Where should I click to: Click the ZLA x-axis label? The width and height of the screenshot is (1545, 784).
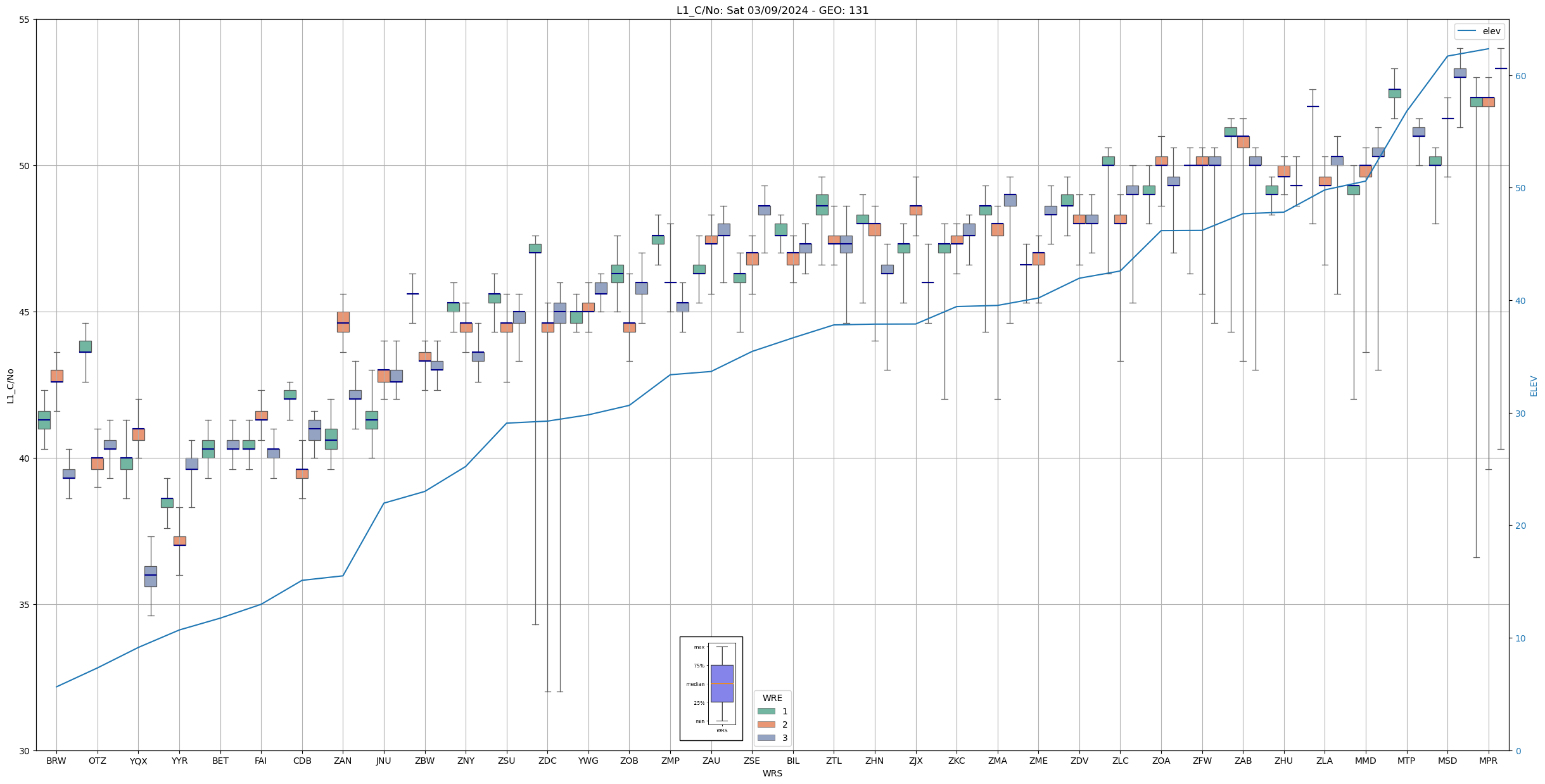click(1325, 761)
